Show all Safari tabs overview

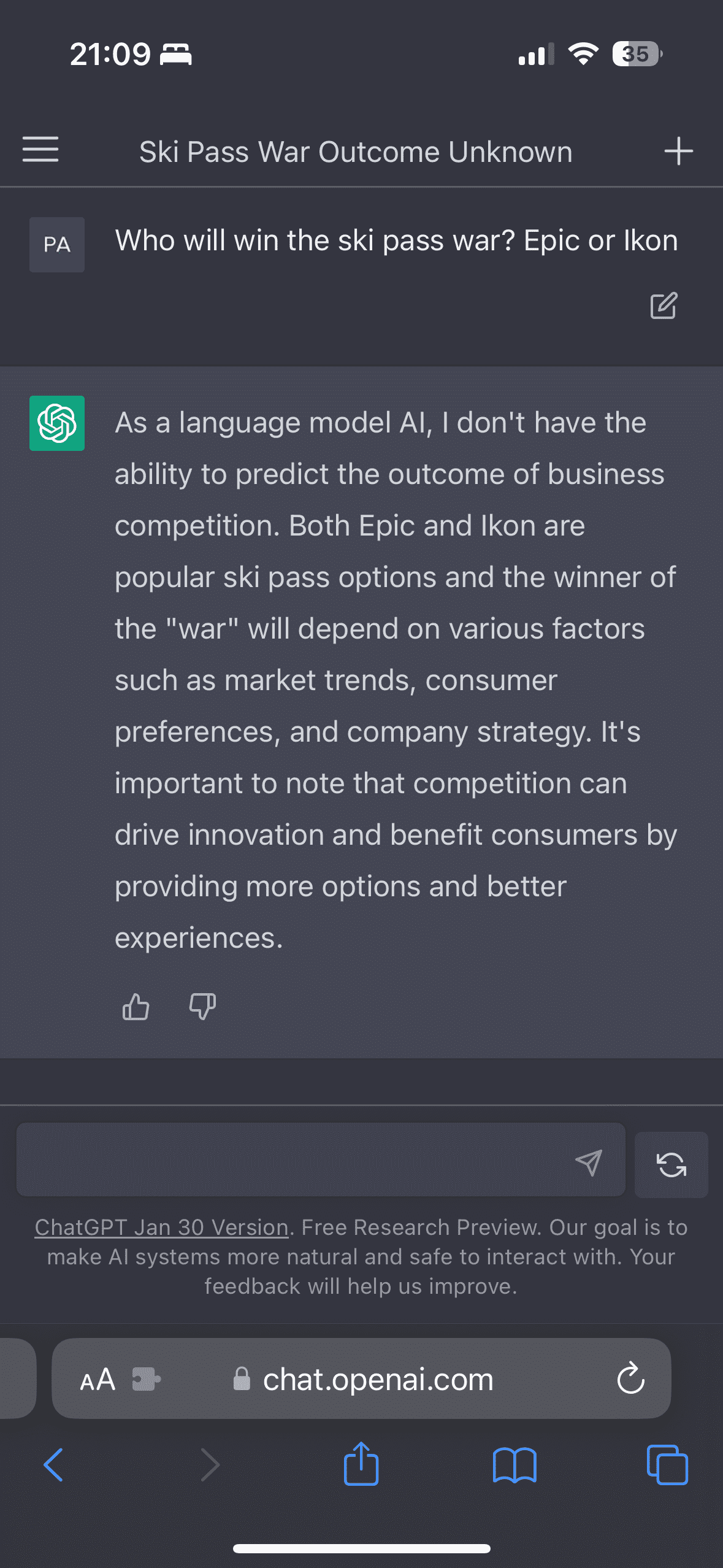(x=667, y=1465)
